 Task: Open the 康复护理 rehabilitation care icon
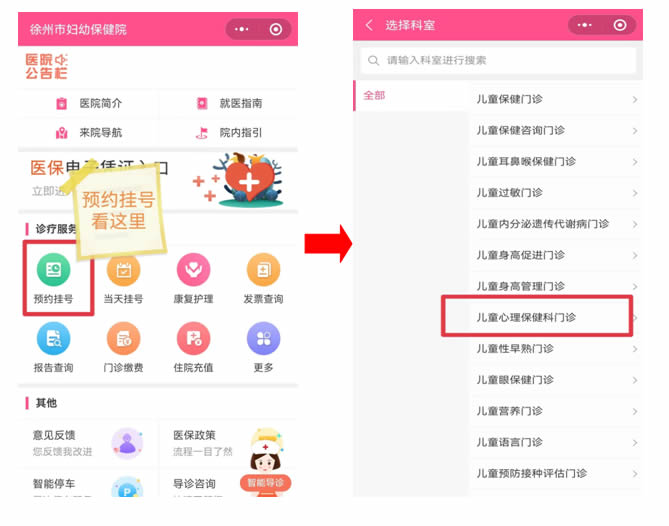(x=193, y=270)
